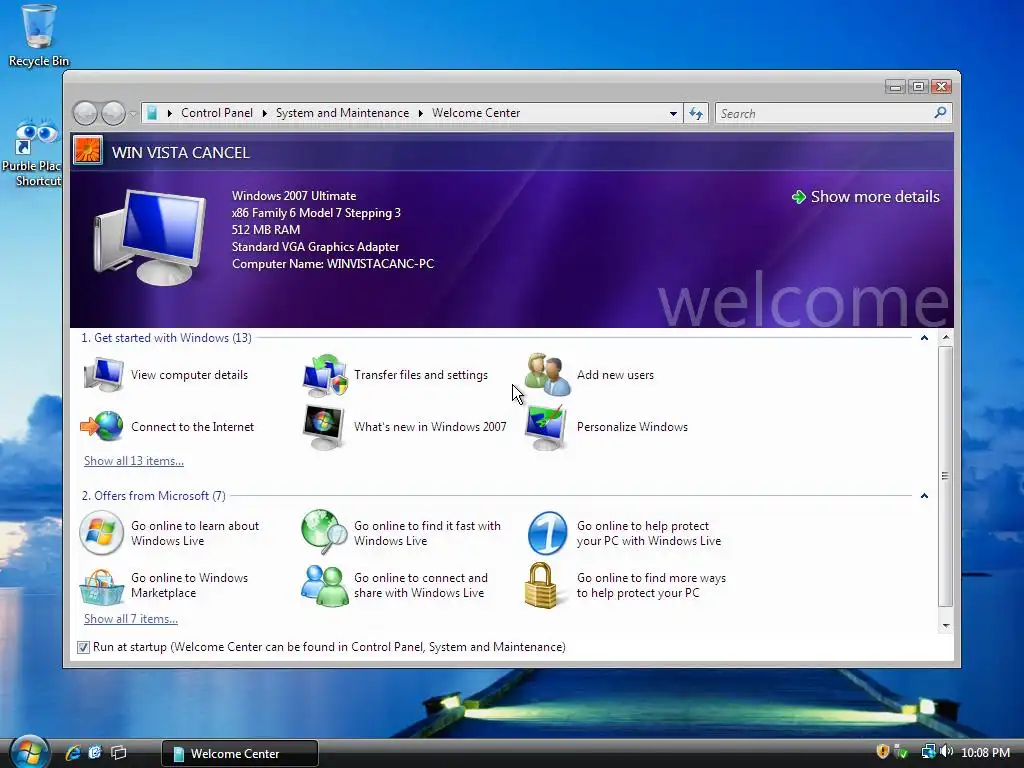Open the address bar history dropdown
The height and width of the screenshot is (768, 1024).
[x=673, y=114]
